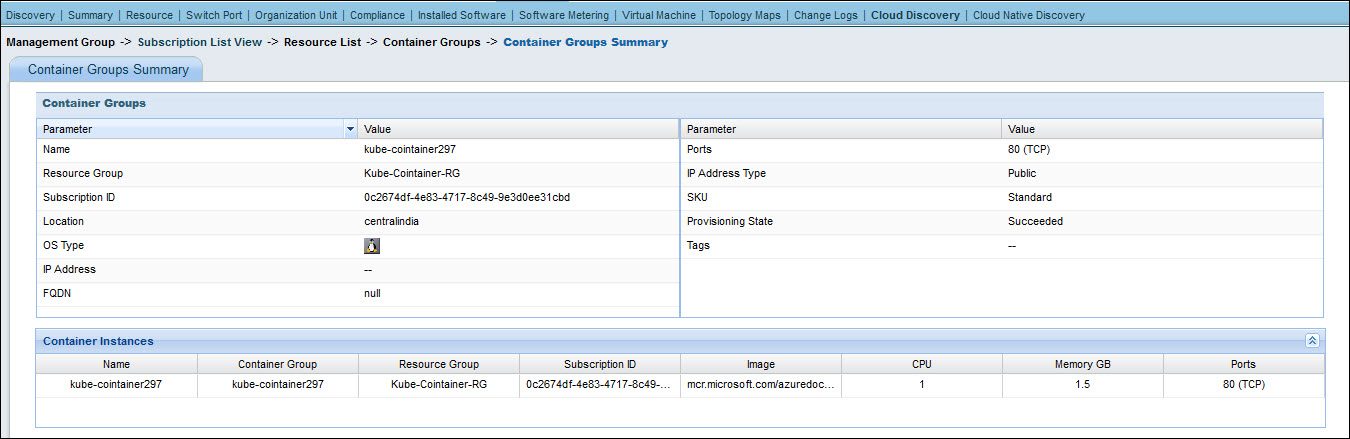Click the Container Group cell in instances row
Image resolution: width=1350 pixels, height=439 pixels.
(277, 385)
